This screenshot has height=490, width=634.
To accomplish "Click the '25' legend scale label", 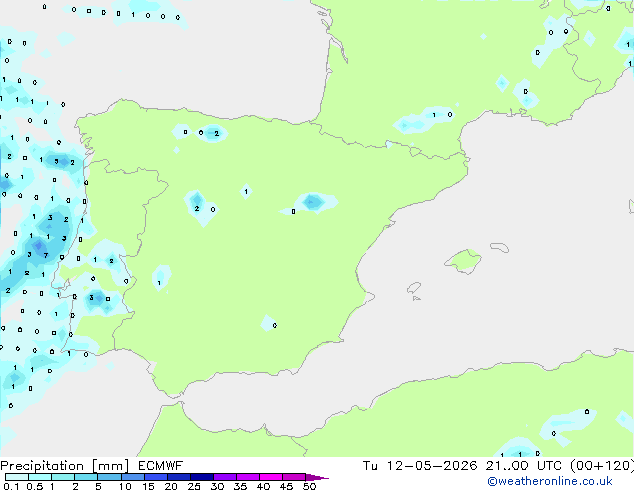I will click(x=194, y=486).
